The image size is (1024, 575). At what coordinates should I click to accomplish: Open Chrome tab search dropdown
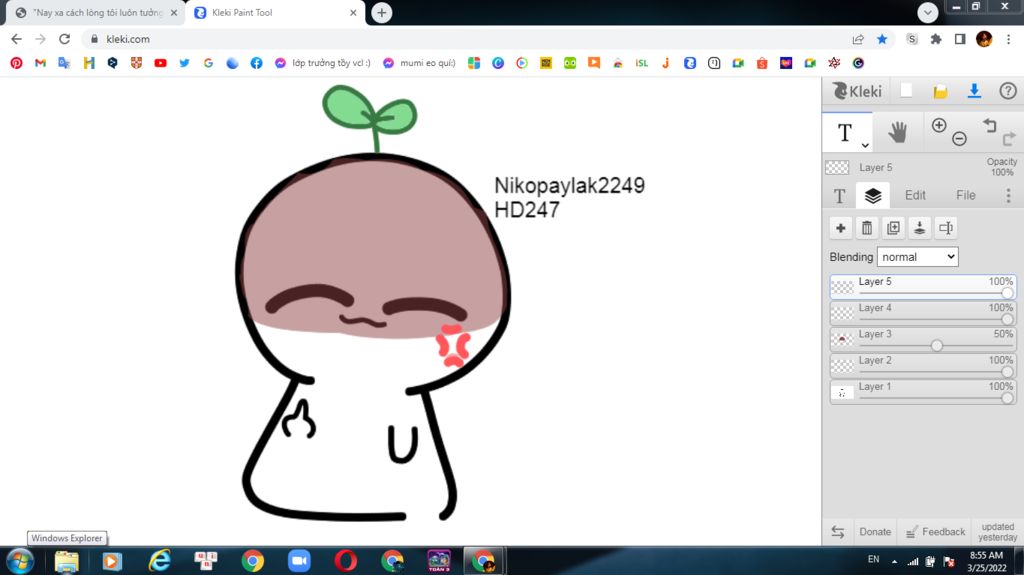pyautogui.click(x=927, y=12)
